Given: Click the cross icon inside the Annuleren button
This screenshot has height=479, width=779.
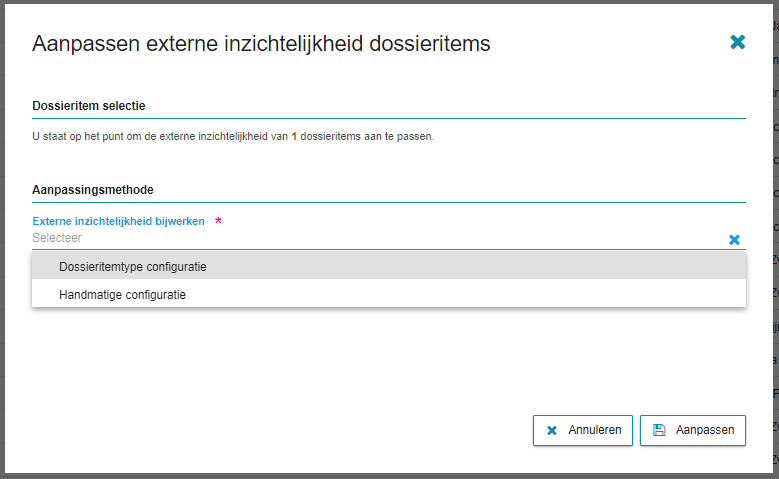Looking at the screenshot, I should (x=552, y=431).
